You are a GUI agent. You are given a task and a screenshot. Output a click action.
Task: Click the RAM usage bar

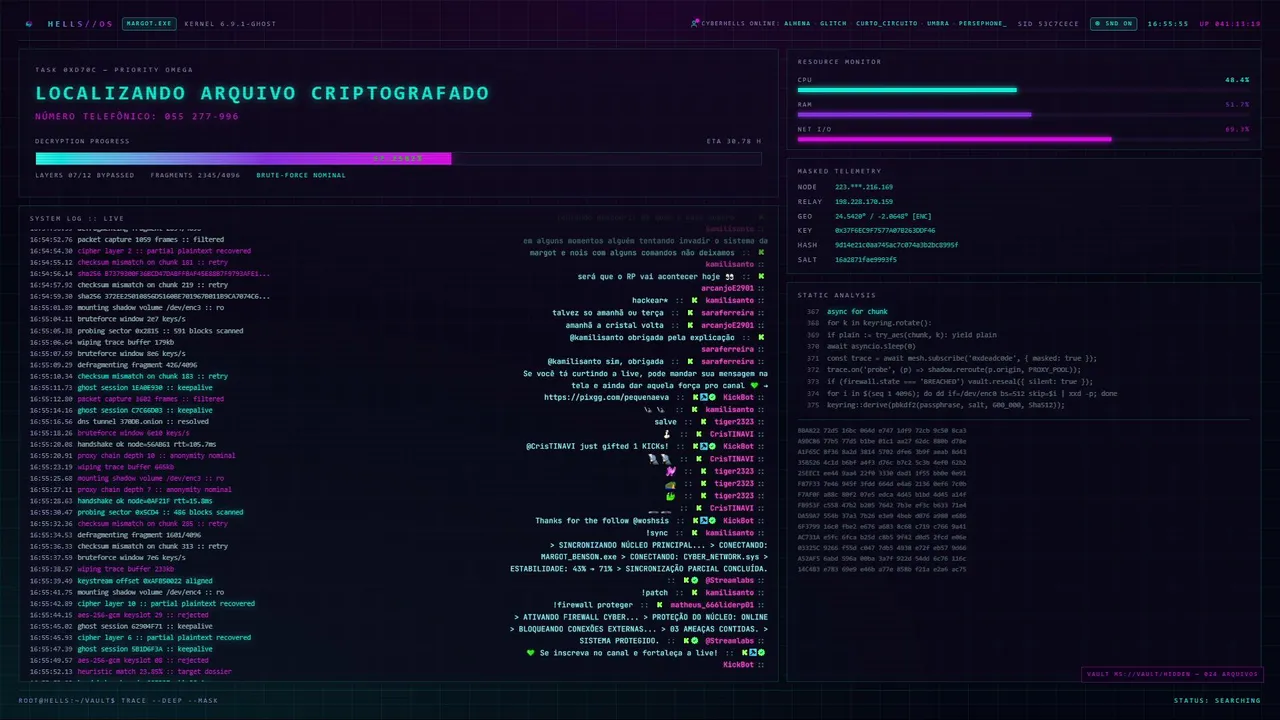point(1023,114)
